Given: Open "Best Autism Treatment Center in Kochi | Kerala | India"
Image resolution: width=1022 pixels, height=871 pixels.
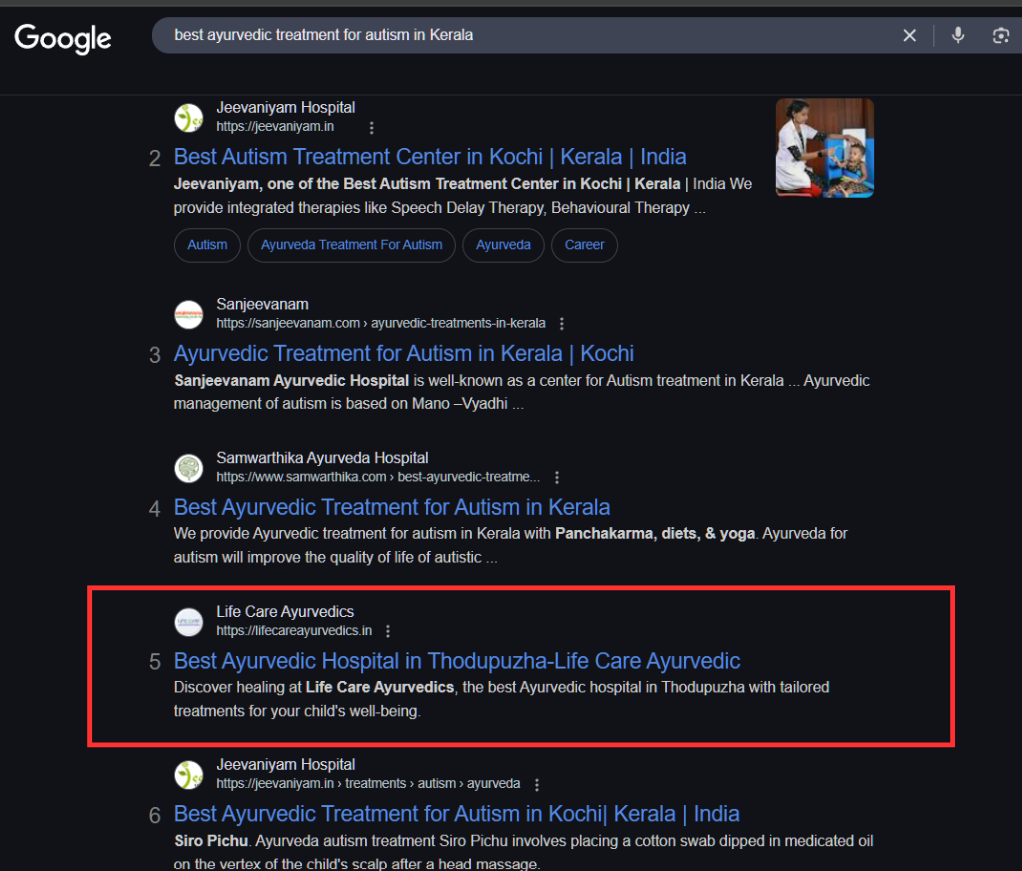Looking at the screenshot, I should point(430,157).
